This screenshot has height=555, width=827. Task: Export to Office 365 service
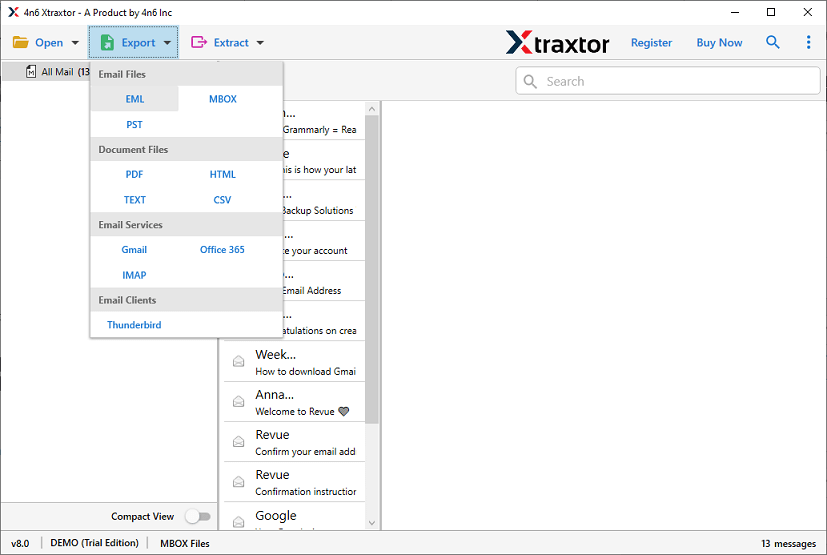tap(223, 250)
